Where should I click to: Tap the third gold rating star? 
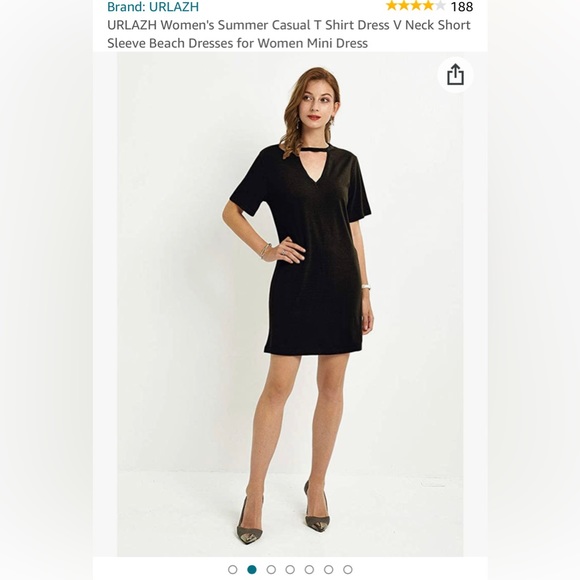pyautogui.click(x=416, y=6)
